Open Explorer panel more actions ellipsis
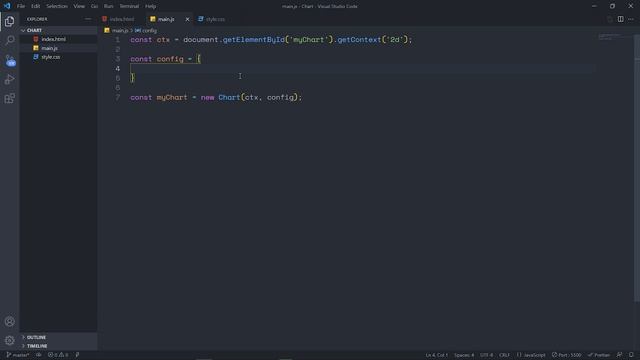This screenshot has height=360, width=640. [88, 19]
